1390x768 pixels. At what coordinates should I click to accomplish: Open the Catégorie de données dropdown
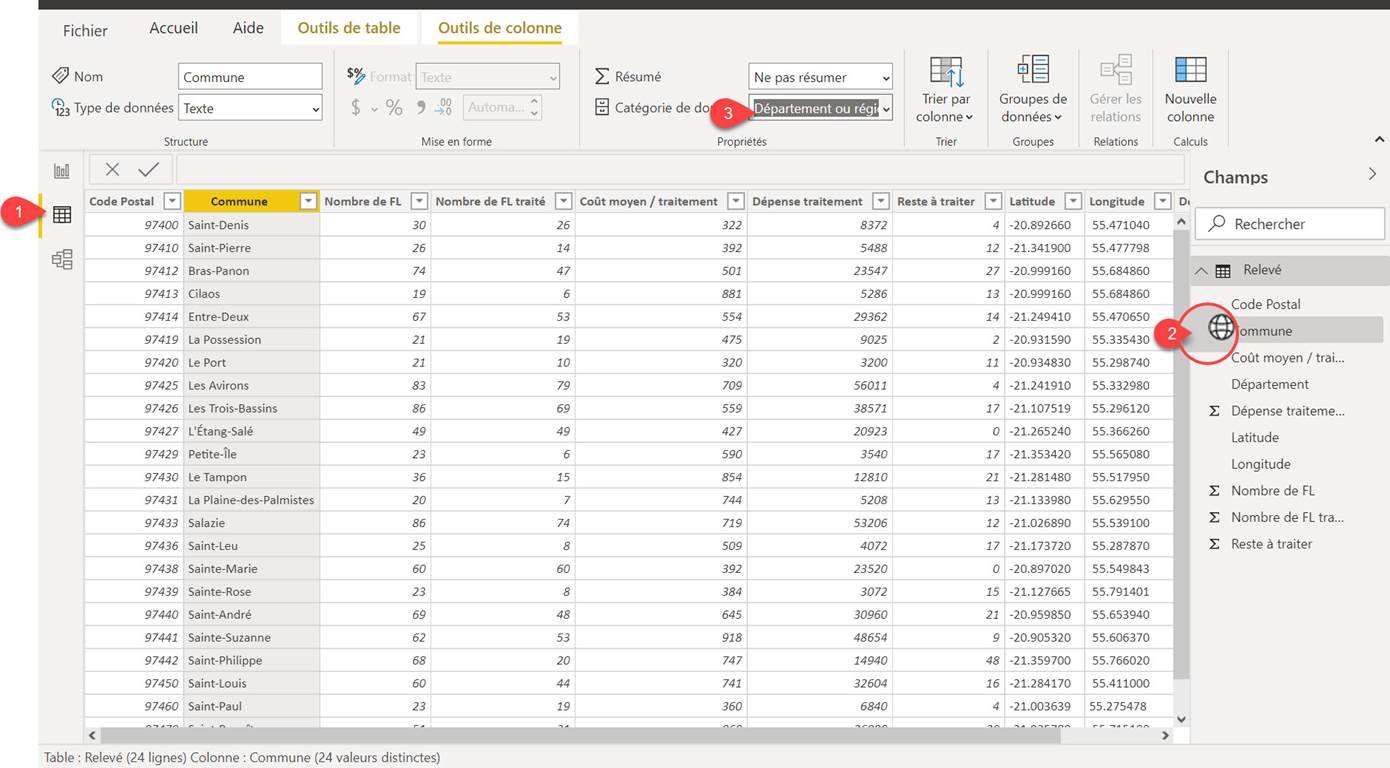tap(820, 108)
